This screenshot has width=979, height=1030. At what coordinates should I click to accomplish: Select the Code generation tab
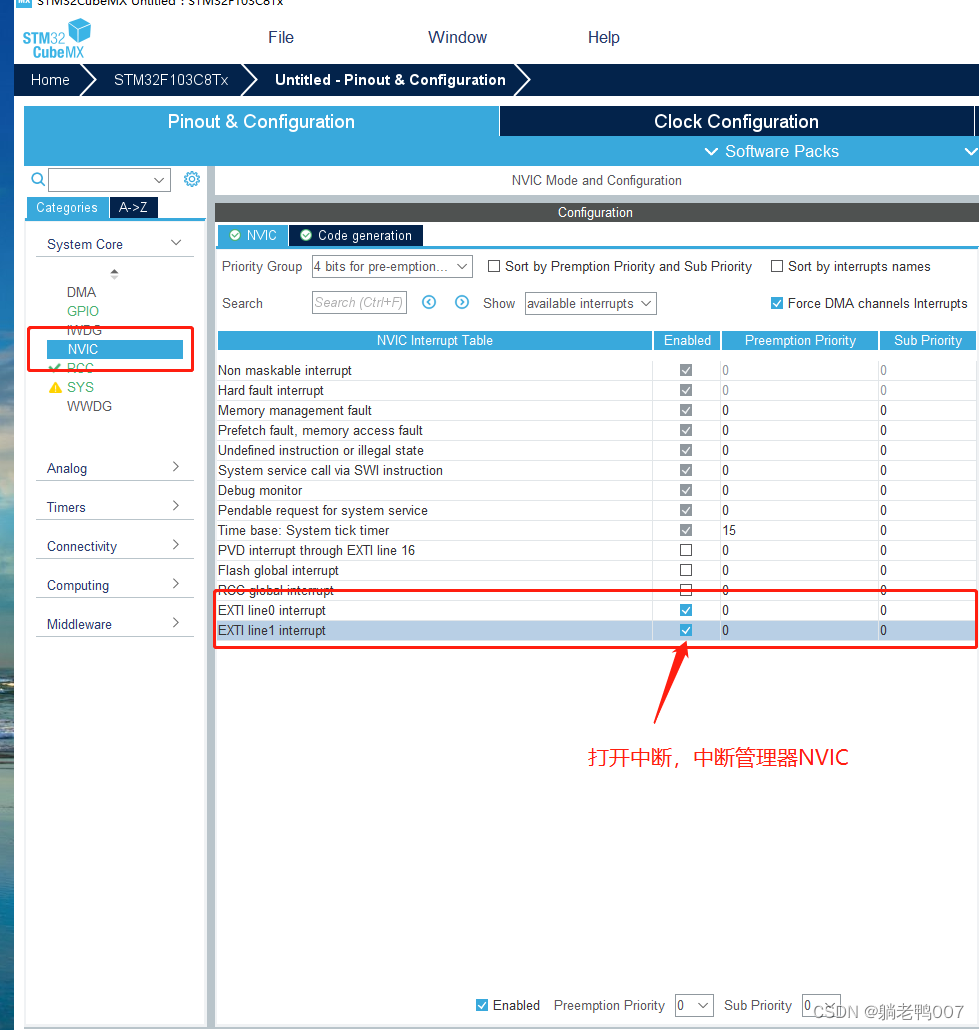tap(357, 235)
